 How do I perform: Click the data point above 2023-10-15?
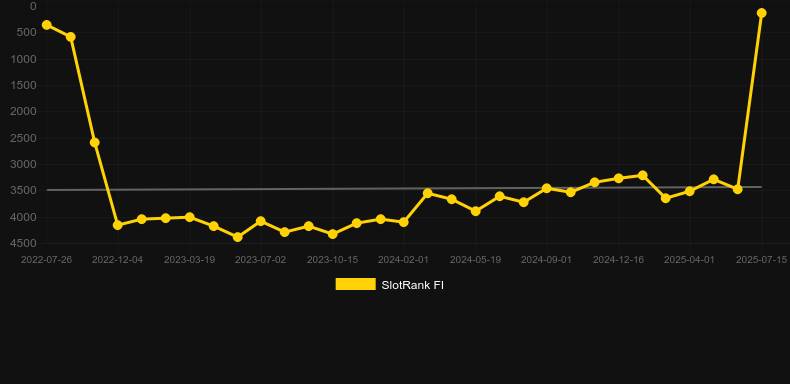click(x=333, y=234)
